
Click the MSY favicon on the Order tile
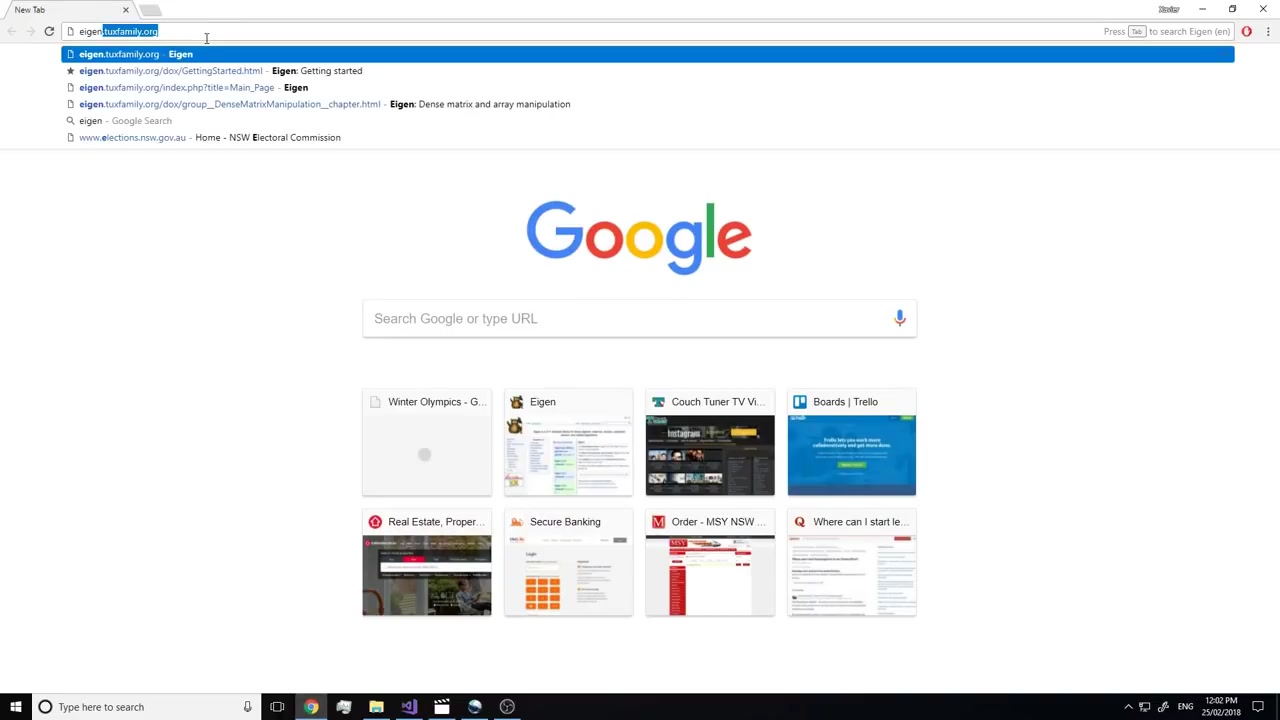[658, 522]
